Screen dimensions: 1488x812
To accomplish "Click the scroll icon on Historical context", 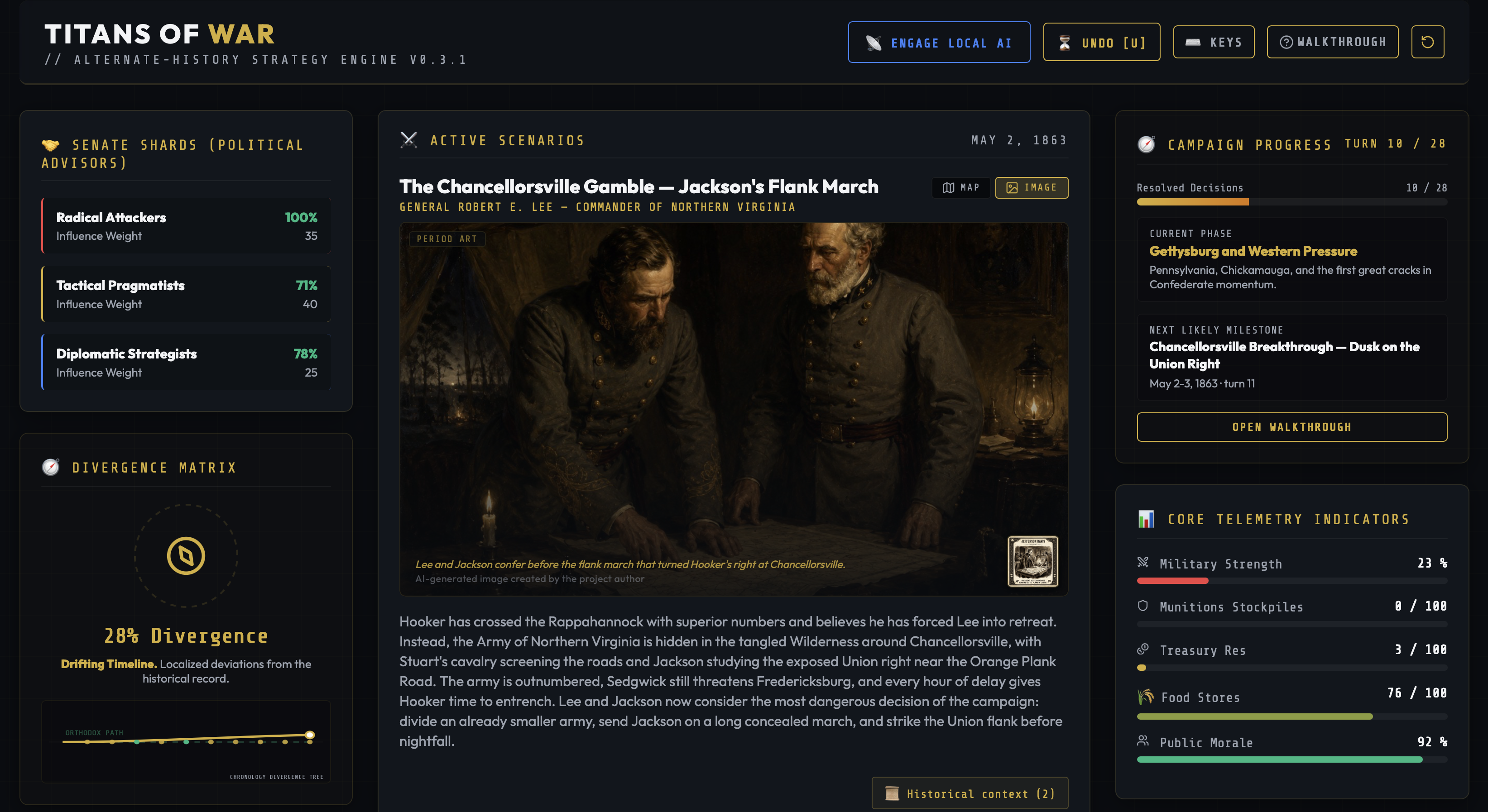I will click(x=892, y=793).
